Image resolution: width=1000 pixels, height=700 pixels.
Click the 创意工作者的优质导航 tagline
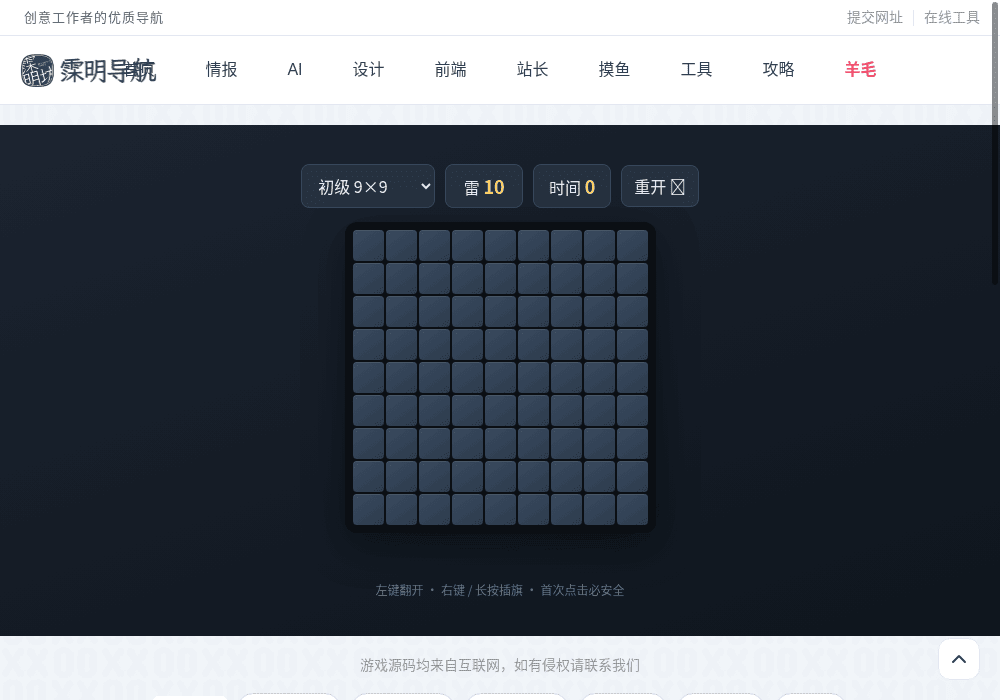(94, 18)
